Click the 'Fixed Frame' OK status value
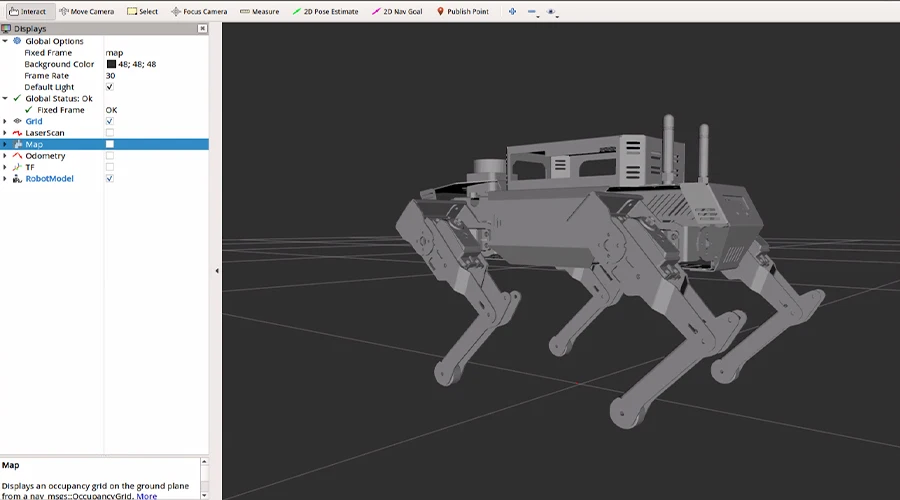Image resolution: width=900 pixels, height=500 pixels. 111,110
